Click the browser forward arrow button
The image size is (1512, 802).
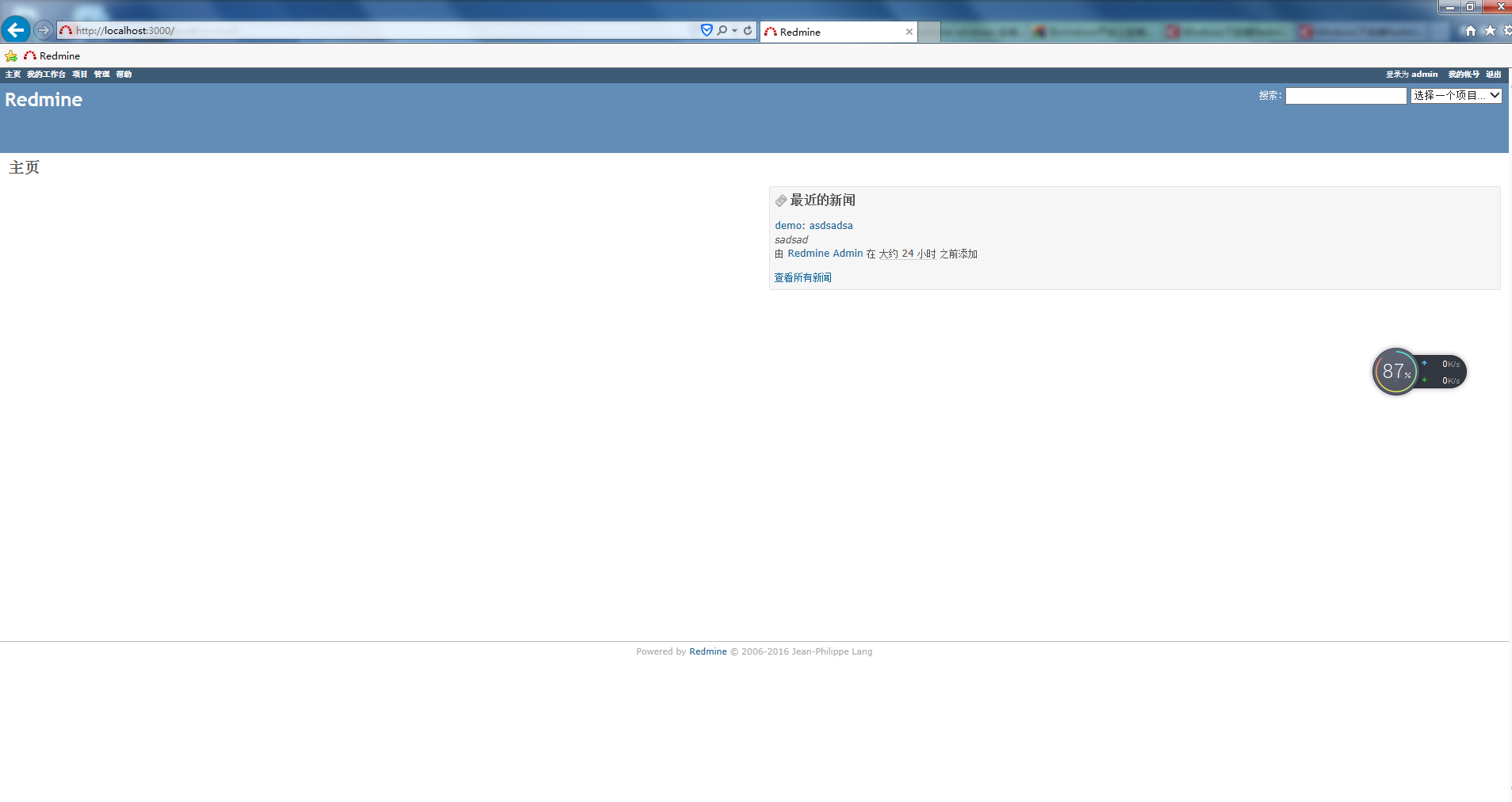[44, 30]
